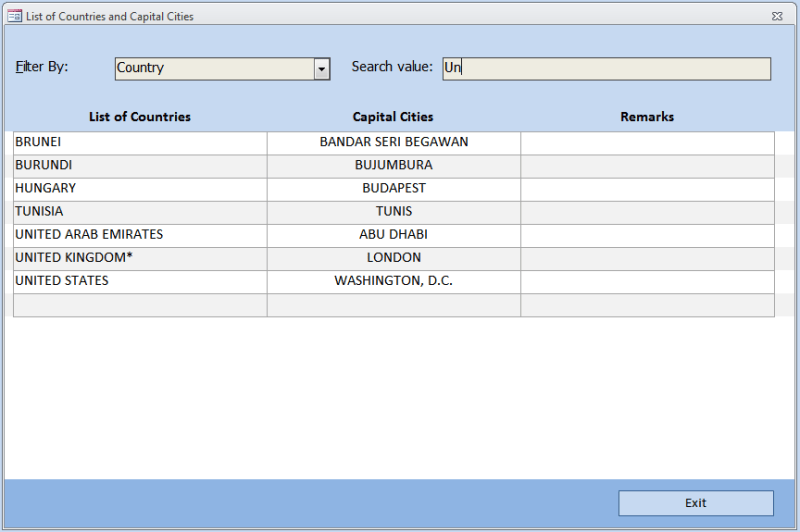This screenshot has width=800, height=532.
Task: Click the BUDAPEST capital cell
Action: tap(394, 189)
